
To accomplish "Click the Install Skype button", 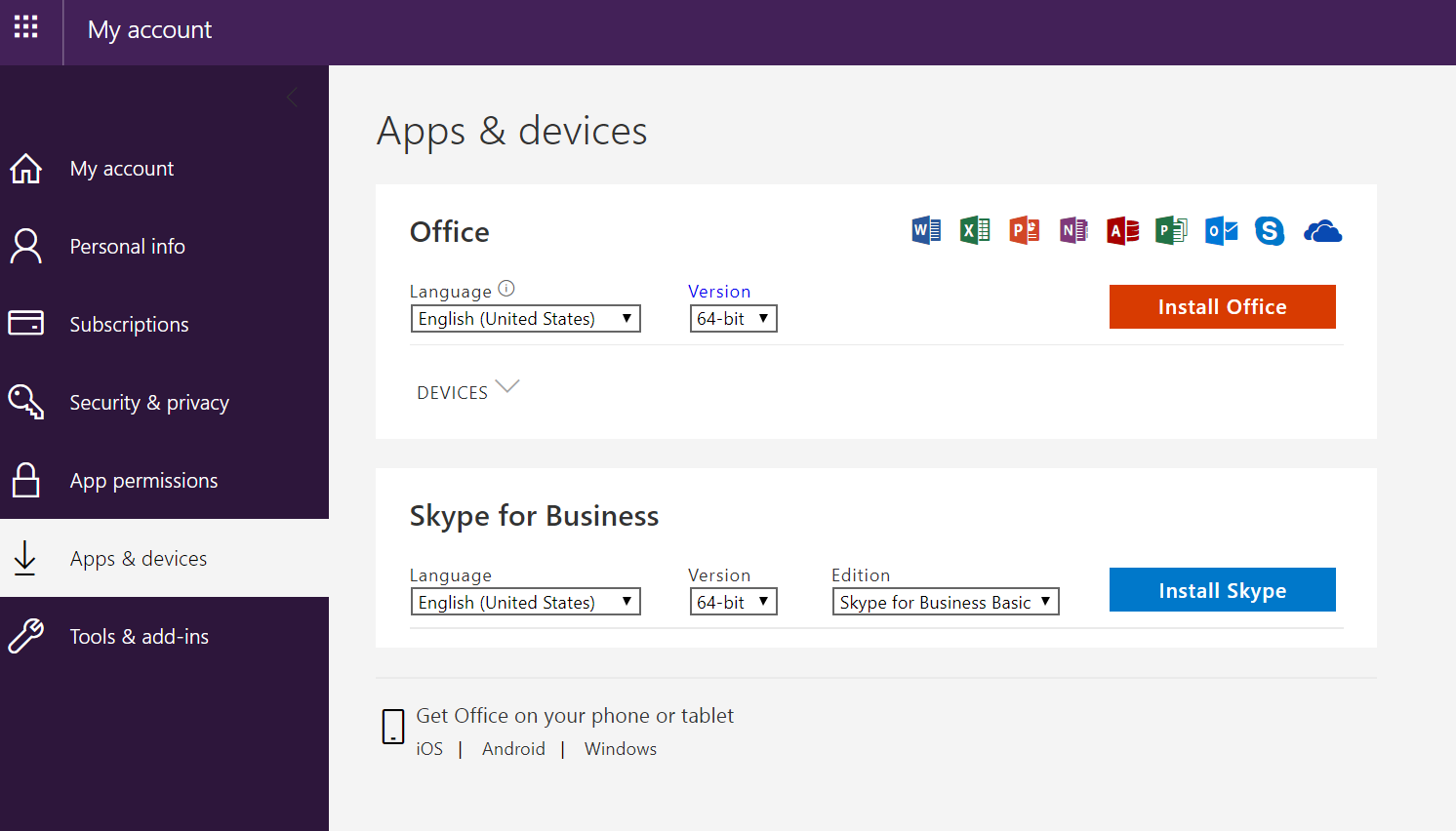I will tap(1223, 590).
